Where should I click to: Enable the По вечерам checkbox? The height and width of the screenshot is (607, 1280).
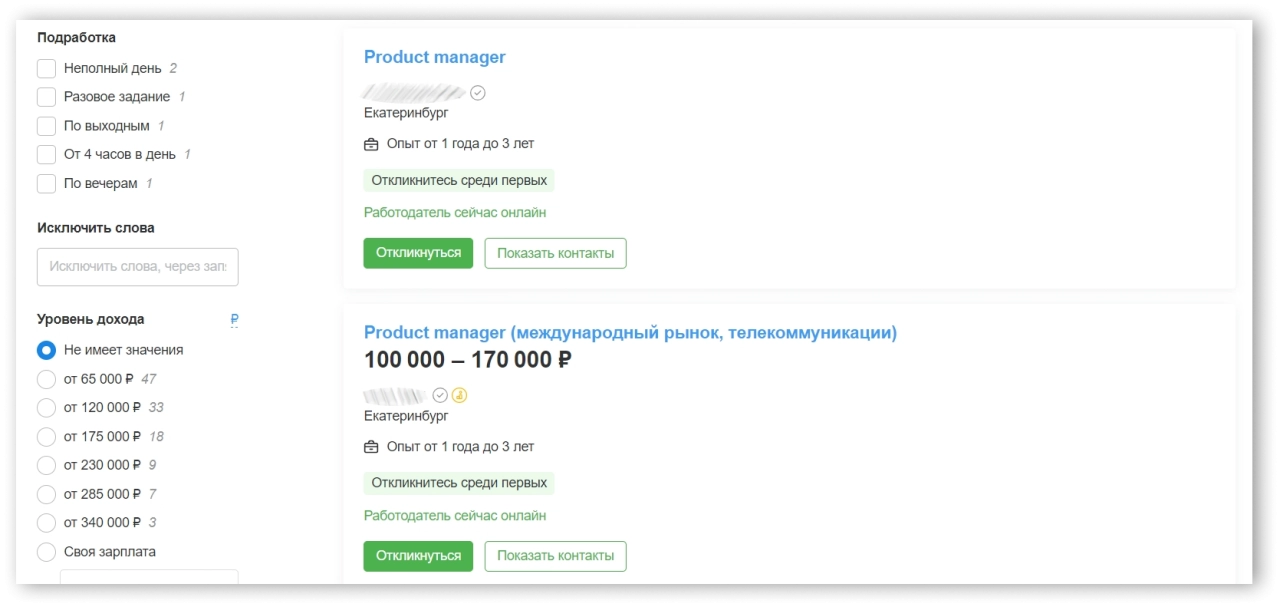coord(46,183)
